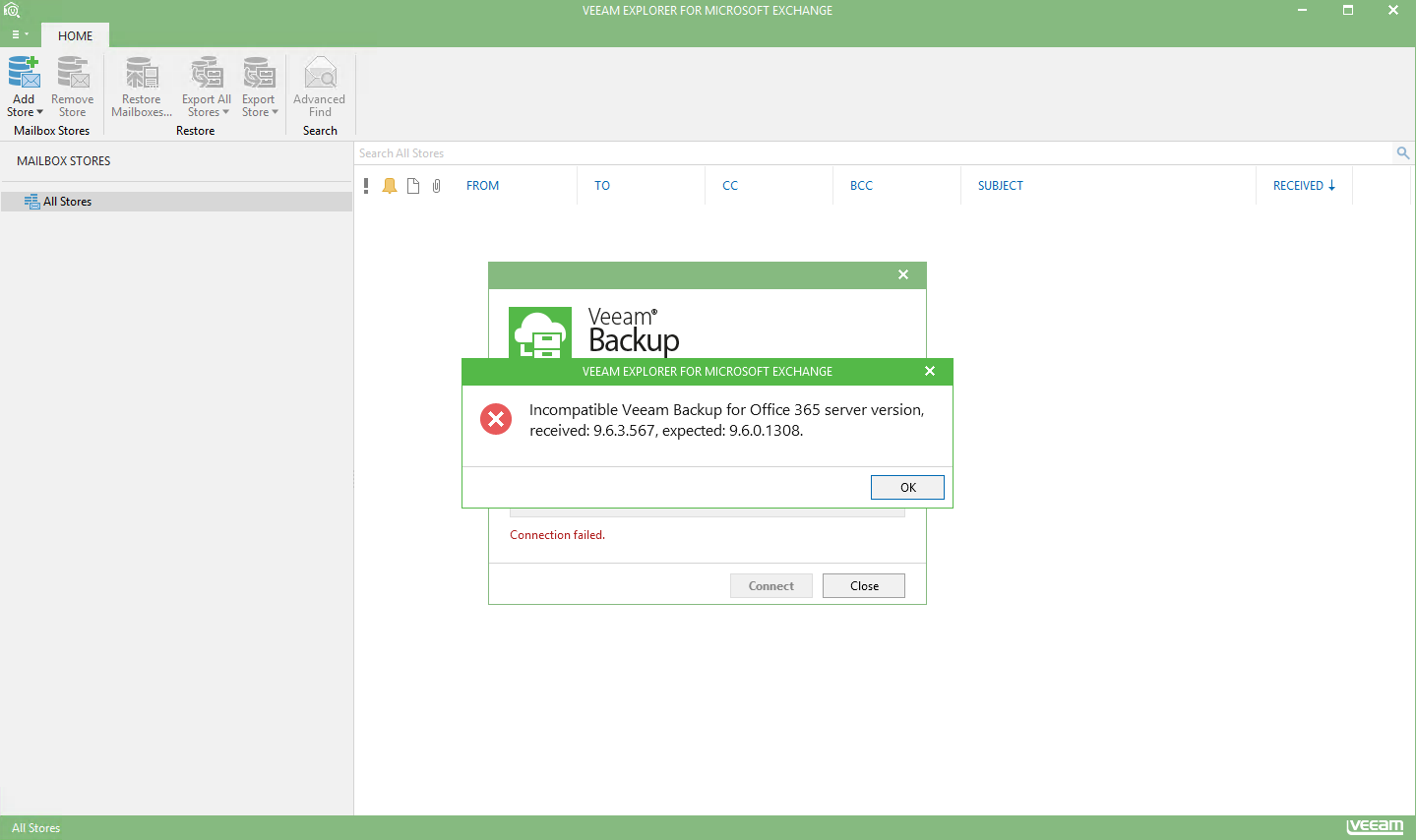This screenshot has height=840, width=1416.
Task: Minimize the Veeam Explorer window
Action: pyautogui.click(x=1302, y=11)
